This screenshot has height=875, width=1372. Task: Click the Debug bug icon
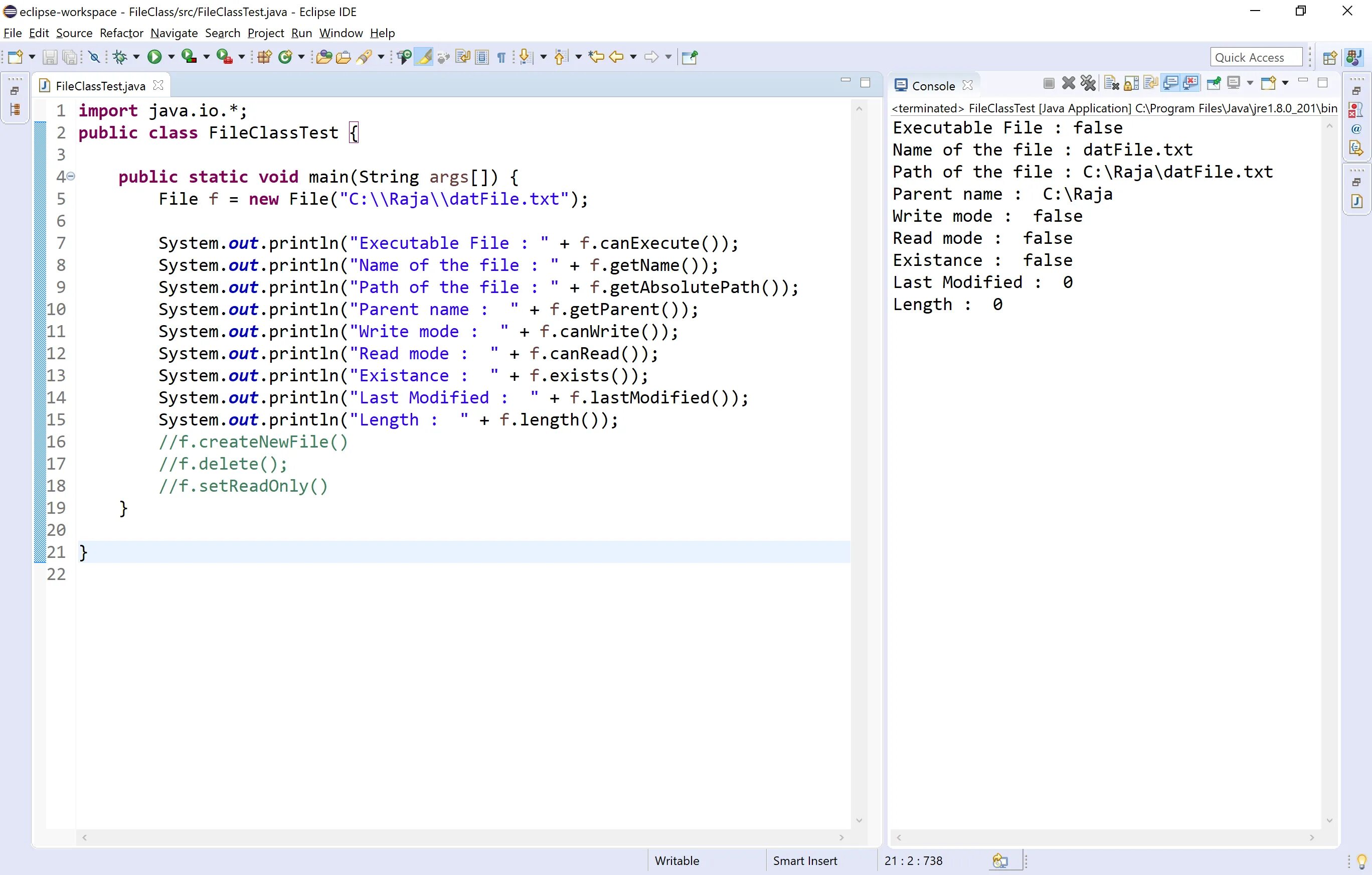point(120,57)
